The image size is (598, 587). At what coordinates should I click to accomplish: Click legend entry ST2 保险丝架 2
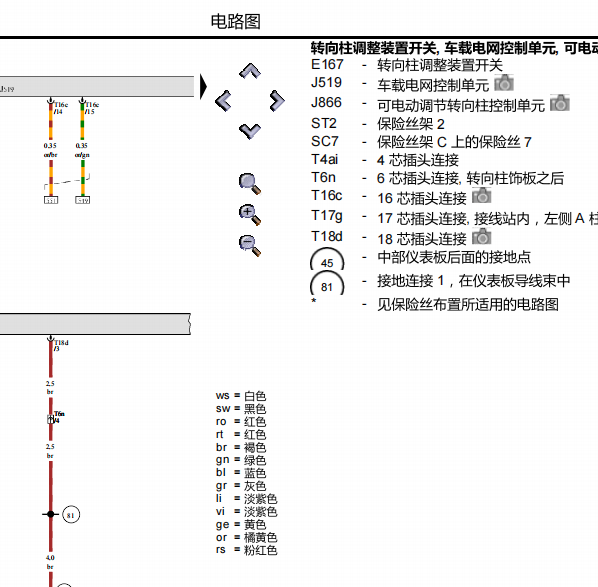click(x=378, y=124)
